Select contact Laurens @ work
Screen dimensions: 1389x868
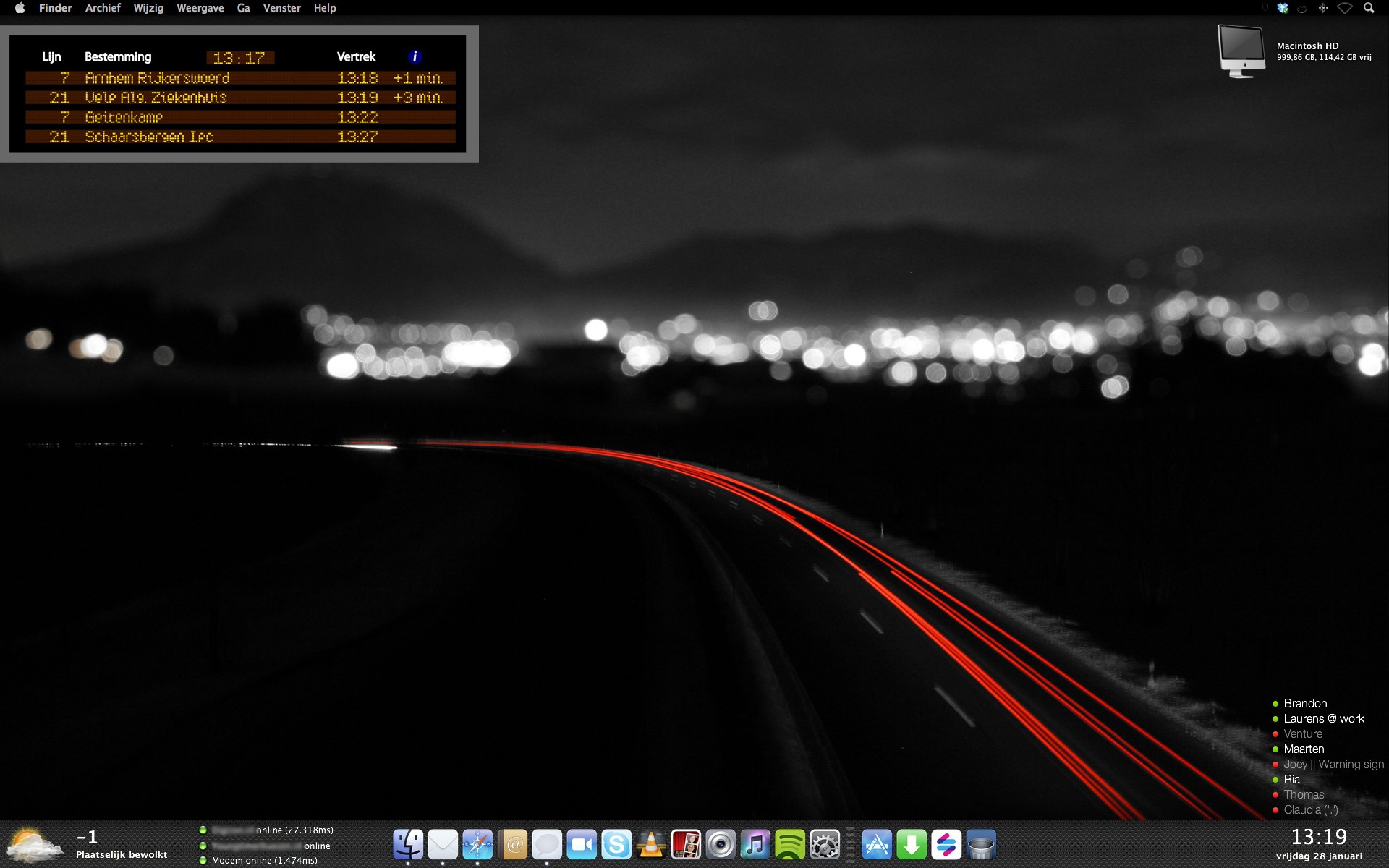(1323, 718)
